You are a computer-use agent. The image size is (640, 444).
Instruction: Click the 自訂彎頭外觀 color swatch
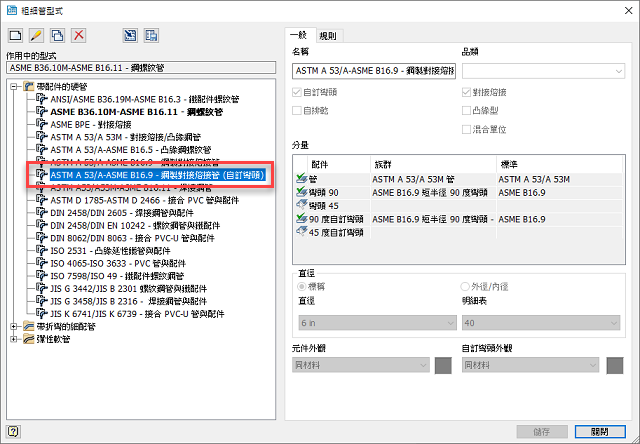[x=615, y=365]
